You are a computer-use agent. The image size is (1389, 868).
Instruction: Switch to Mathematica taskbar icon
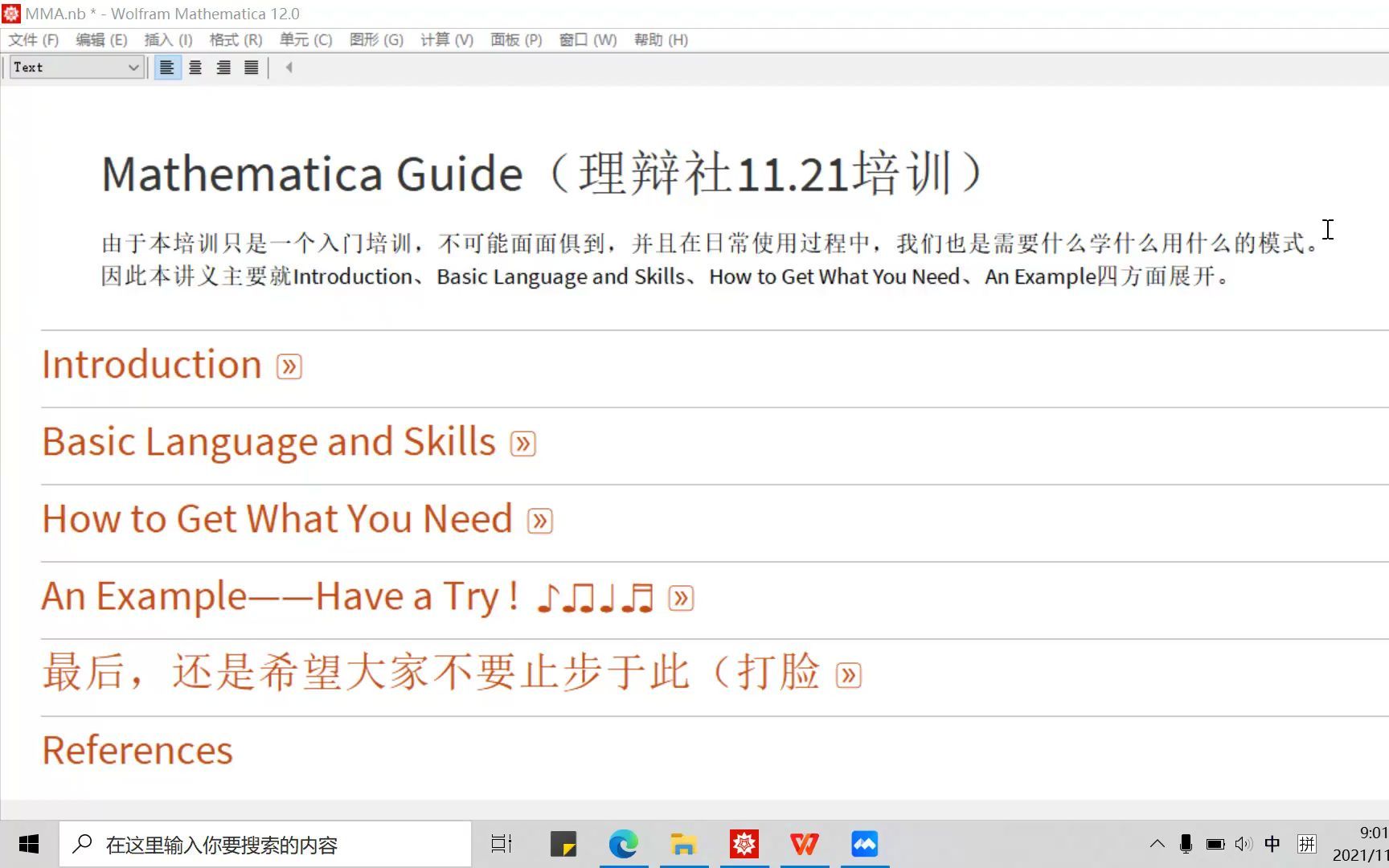coord(744,844)
